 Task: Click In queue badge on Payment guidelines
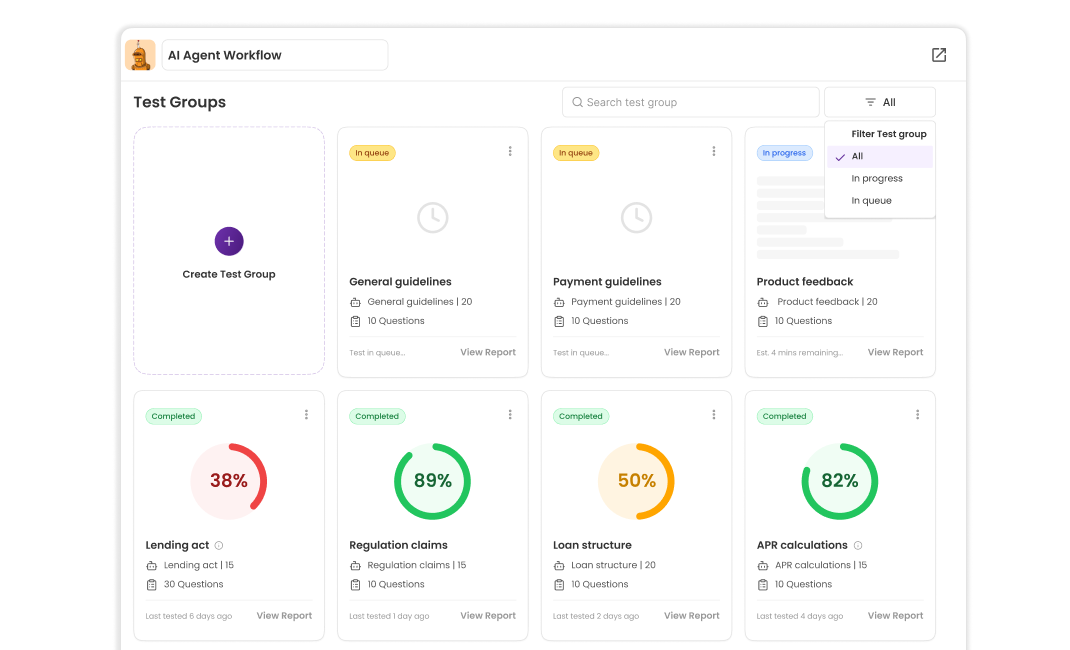tap(576, 153)
